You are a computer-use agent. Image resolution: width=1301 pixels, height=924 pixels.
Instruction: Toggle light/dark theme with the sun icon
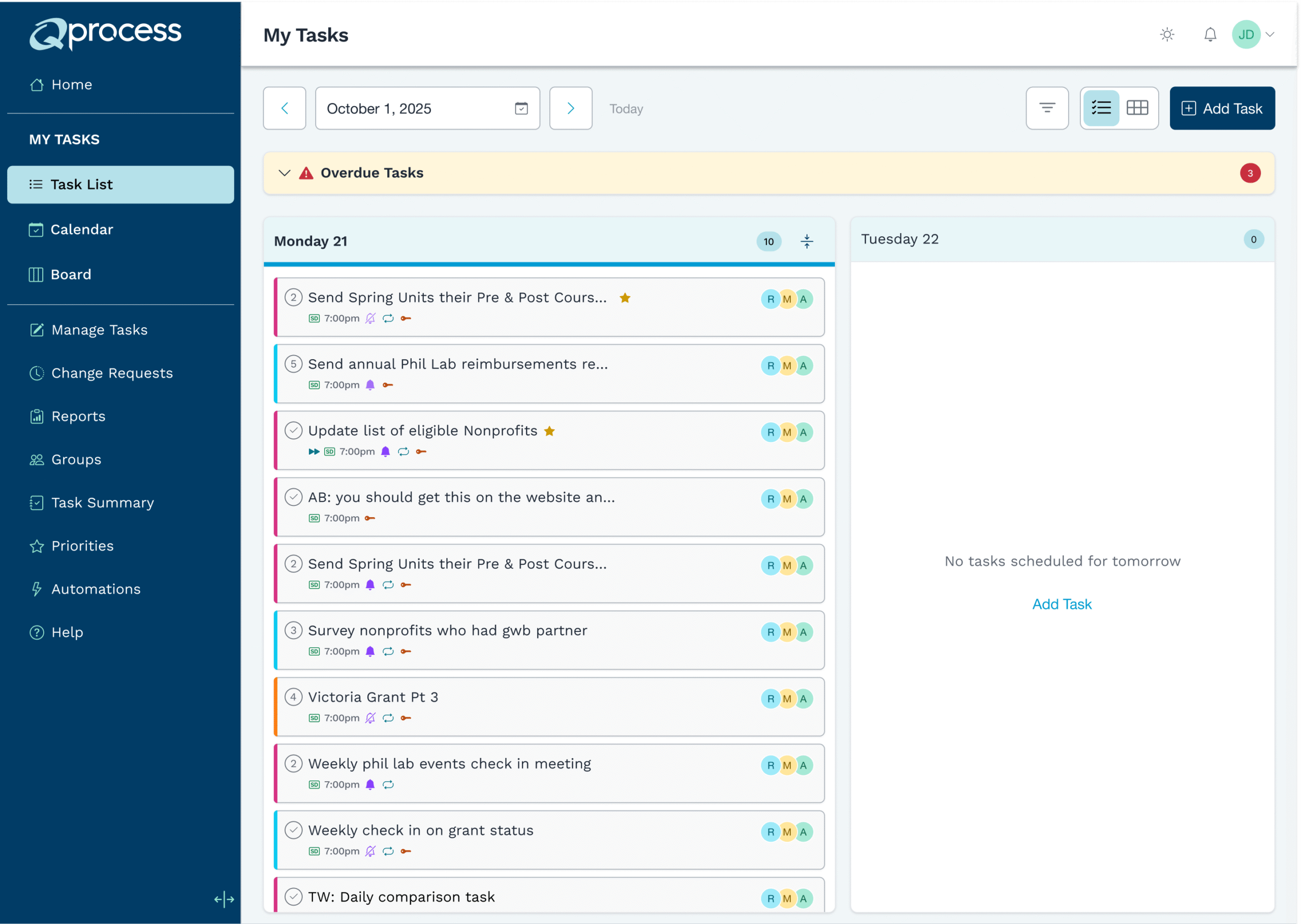tap(1167, 34)
